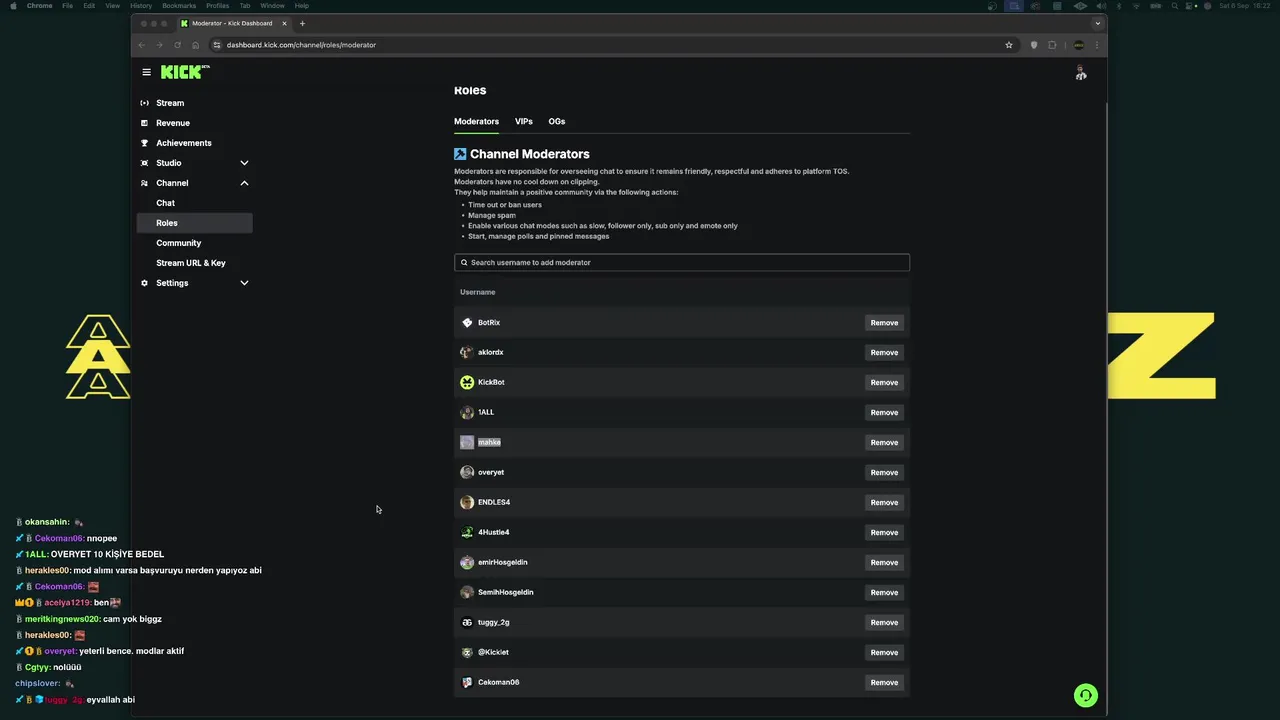
Task: Open the Chrome tab search dropdown
Action: (x=1097, y=23)
